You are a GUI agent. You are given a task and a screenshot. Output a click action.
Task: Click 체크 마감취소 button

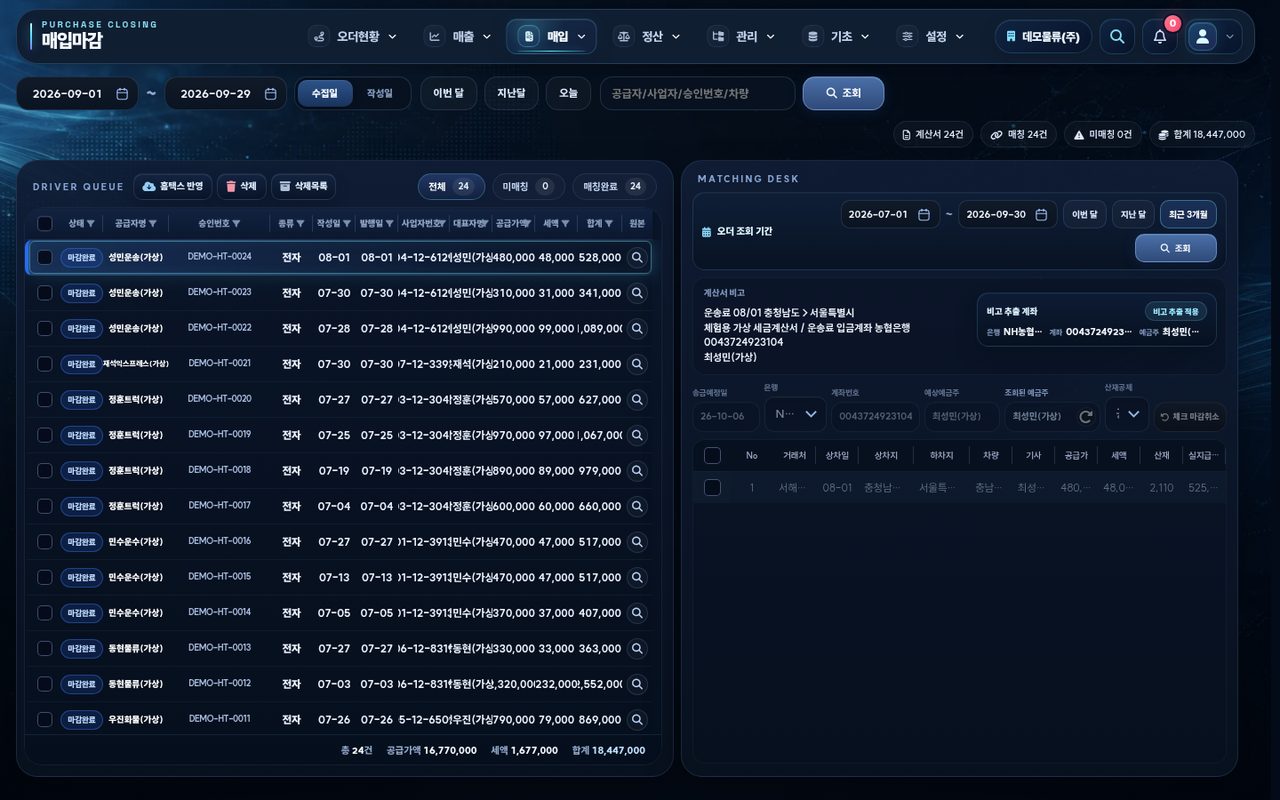click(1190, 417)
